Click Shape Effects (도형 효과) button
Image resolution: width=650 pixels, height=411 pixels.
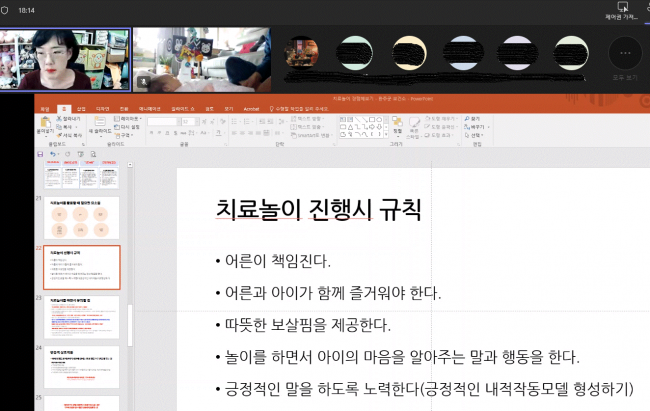[x=439, y=135]
